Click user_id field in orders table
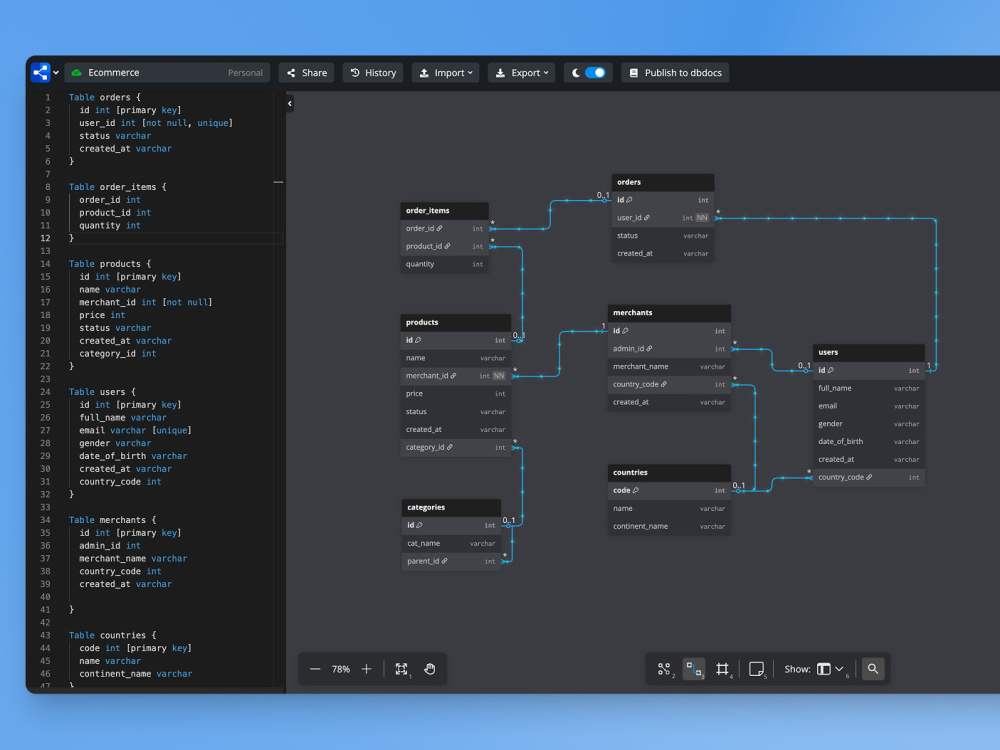Viewport: 1000px width, 750px height. (x=663, y=218)
